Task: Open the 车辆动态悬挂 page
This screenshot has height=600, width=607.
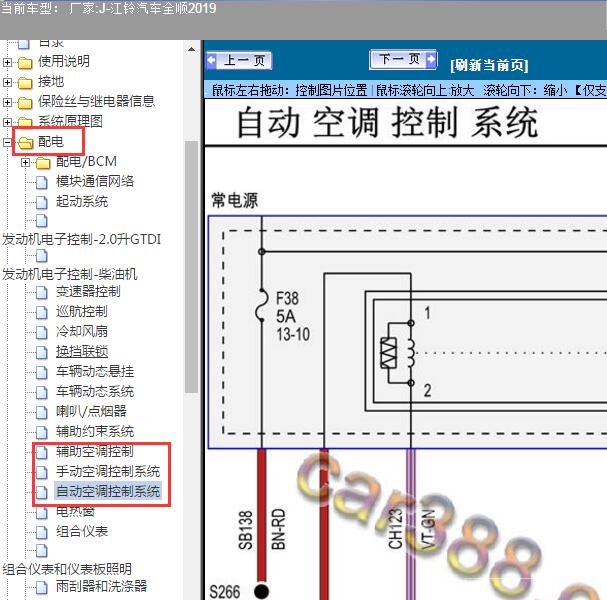Action: click(95, 372)
